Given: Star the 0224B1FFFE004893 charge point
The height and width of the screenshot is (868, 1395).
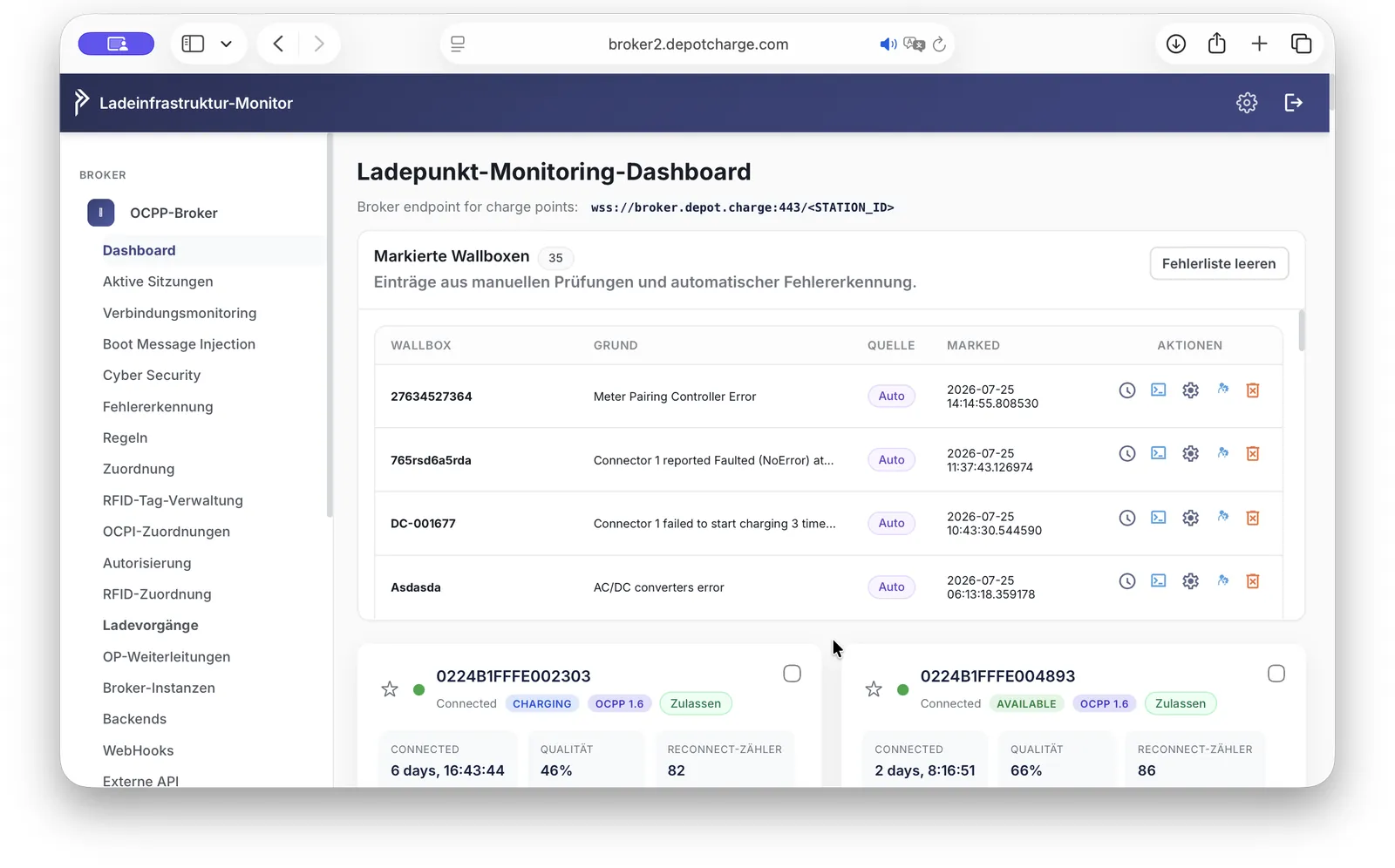Looking at the screenshot, I should click(x=874, y=689).
